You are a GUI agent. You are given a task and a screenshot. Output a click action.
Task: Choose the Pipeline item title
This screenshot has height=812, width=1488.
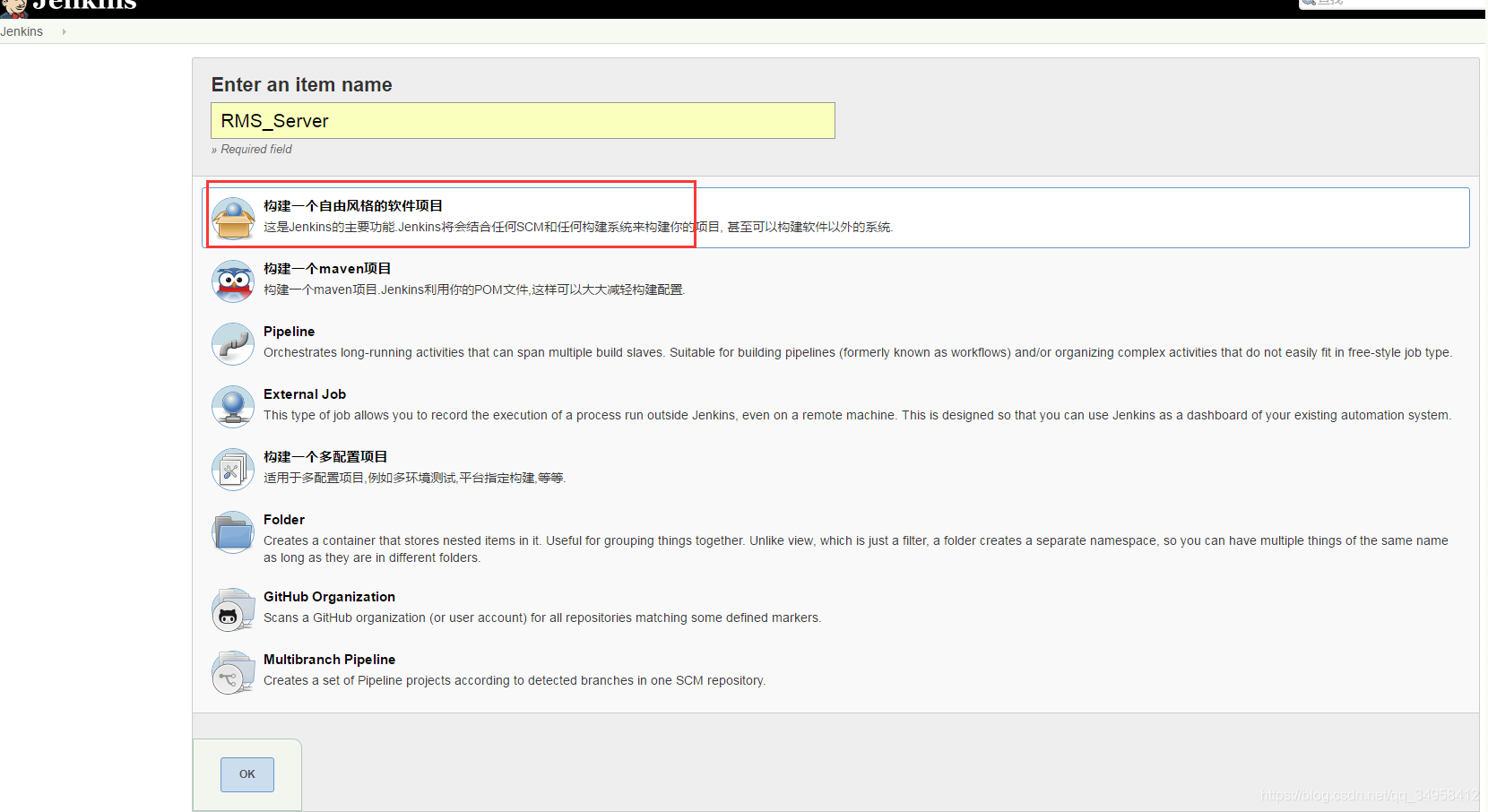(289, 332)
